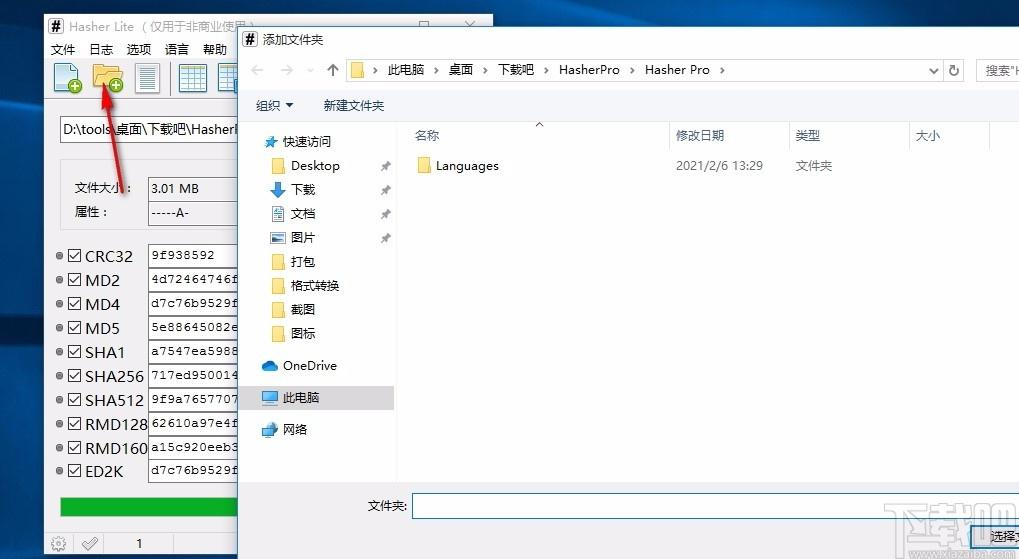1019x559 pixels.
Task: Open 文件 menu in Hasher Lite
Action: (x=63, y=49)
